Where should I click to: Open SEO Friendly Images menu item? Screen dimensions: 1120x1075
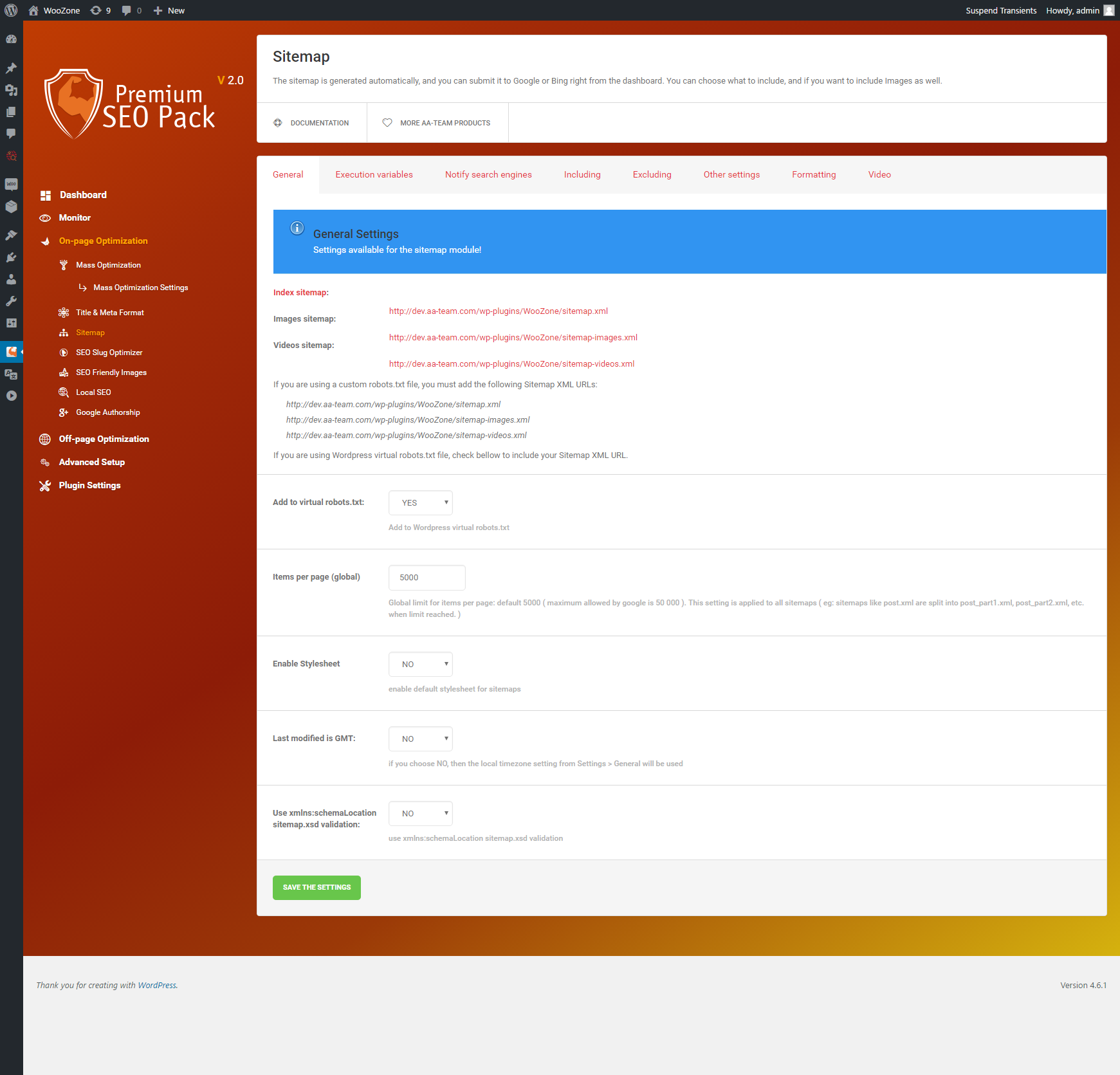pos(111,372)
